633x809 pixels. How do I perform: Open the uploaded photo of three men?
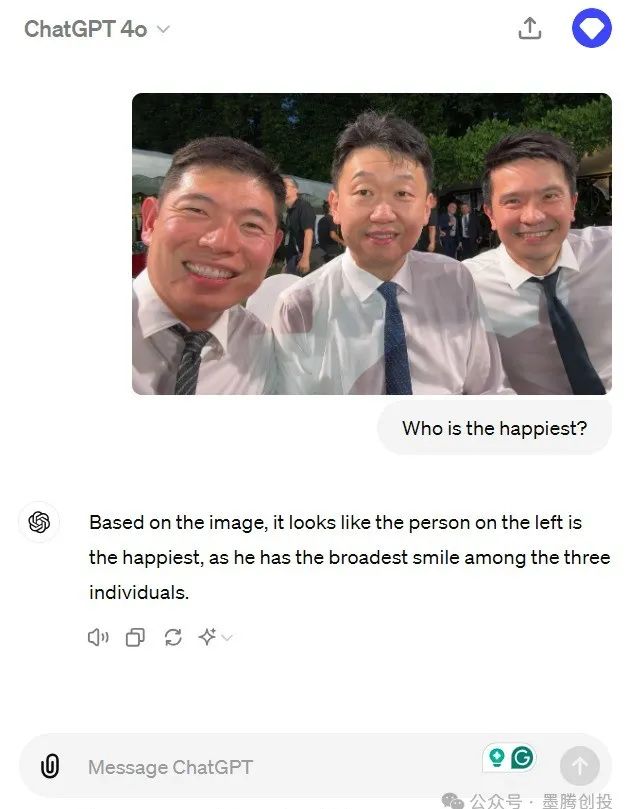pos(372,244)
